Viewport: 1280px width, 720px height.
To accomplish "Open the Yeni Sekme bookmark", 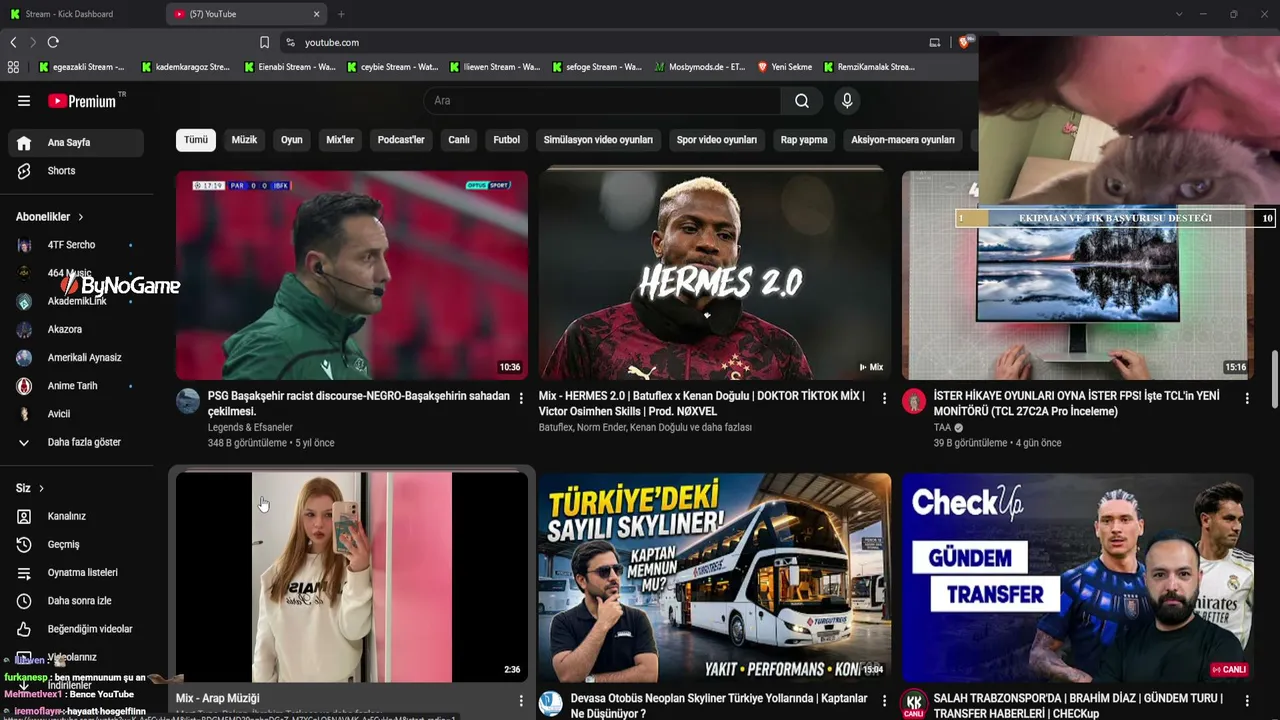I will [785, 67].
